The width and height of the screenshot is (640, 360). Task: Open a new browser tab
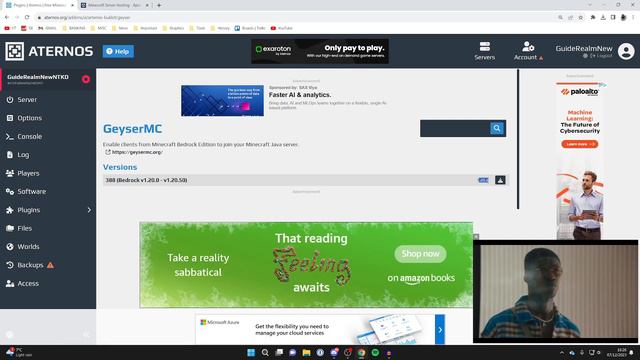(x=159, y=5)
